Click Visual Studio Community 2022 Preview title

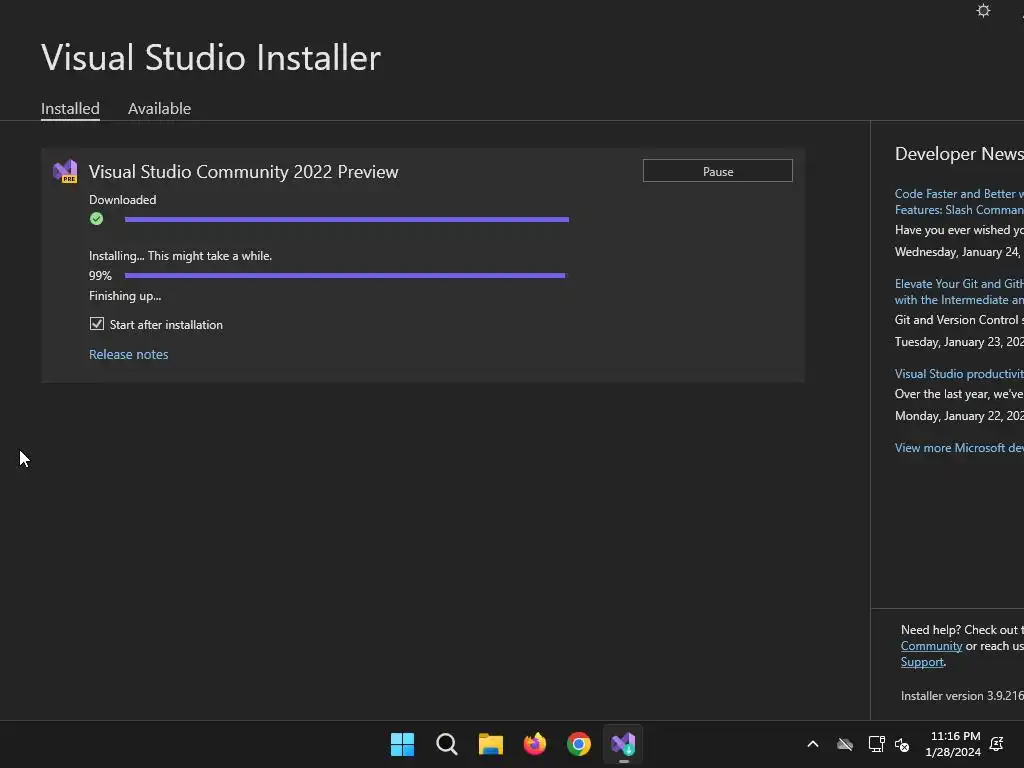tap(244, 172)
